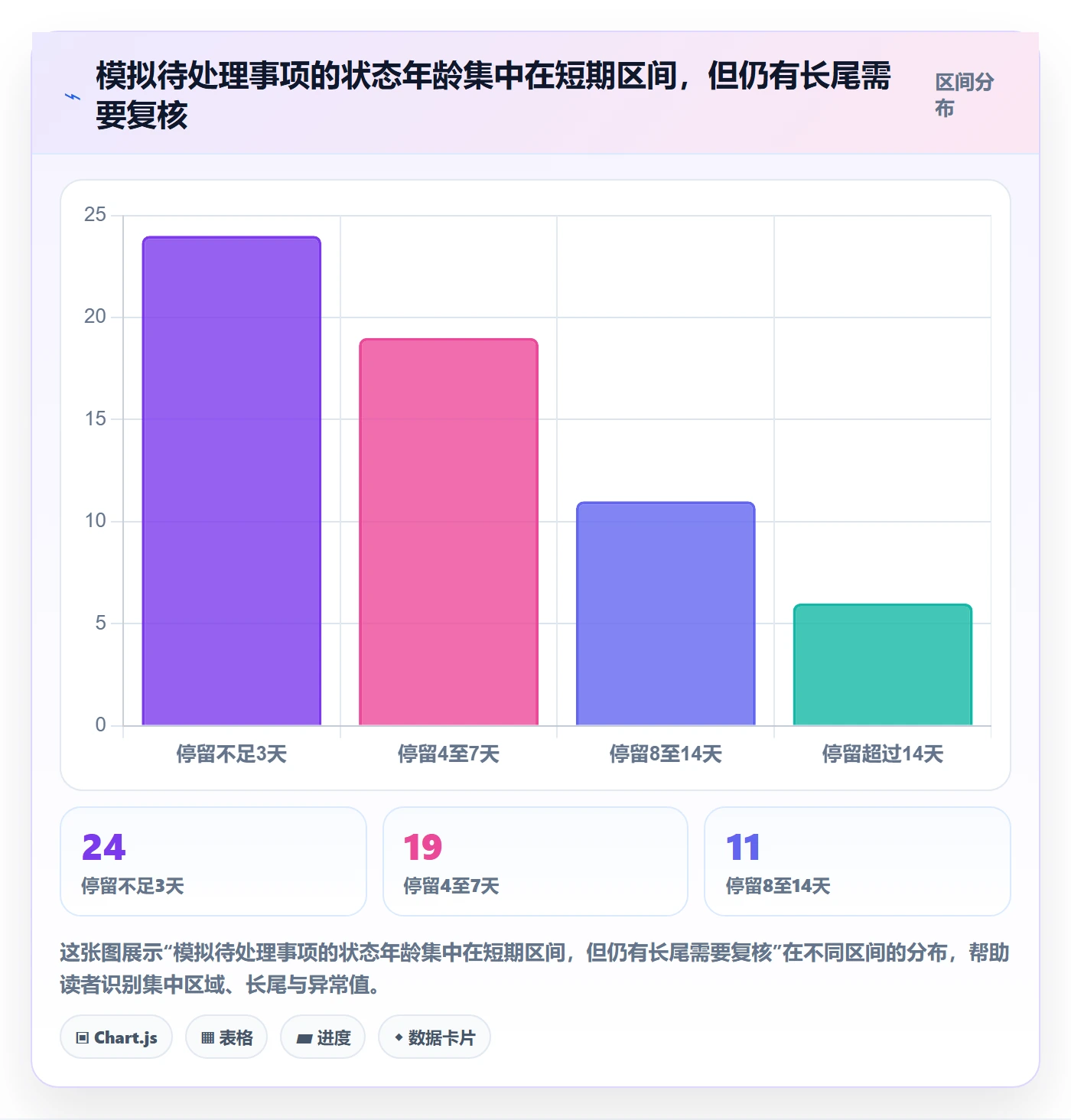Click the y-axis value 10
This screenshot has width=1071, height=1120.
[x=95, y=521]
